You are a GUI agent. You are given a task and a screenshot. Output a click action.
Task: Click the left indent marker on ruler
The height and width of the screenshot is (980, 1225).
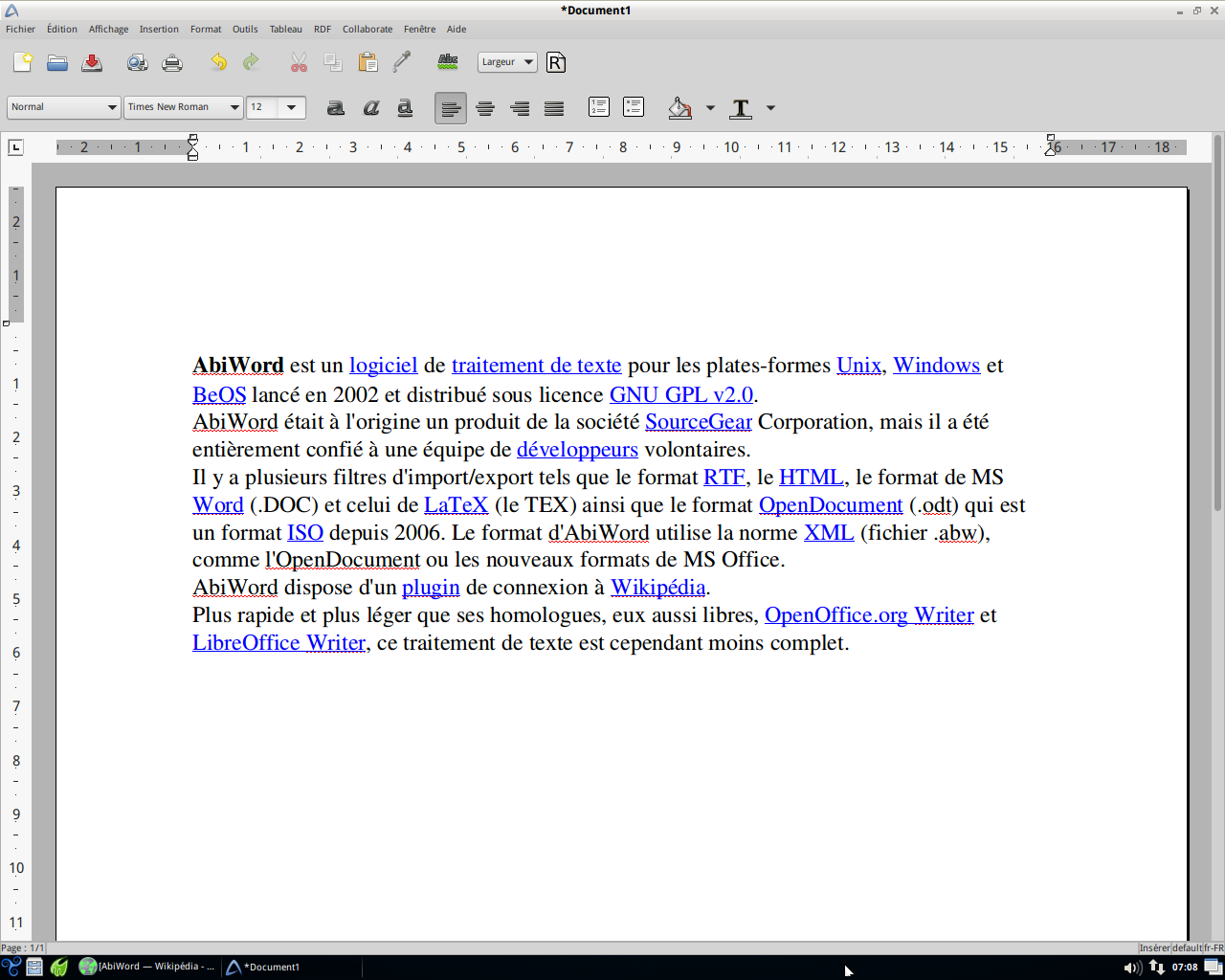[192, 147]
